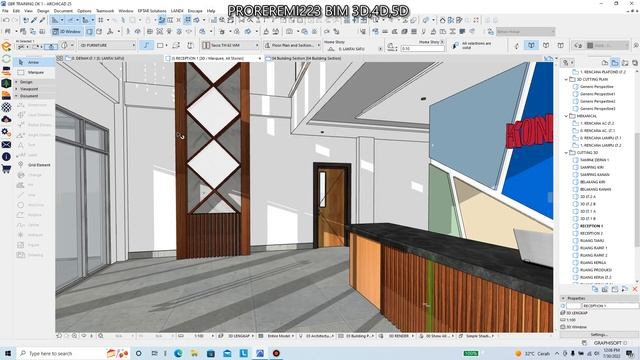Click the red delete X at Navigator bottom
This screenshot has height=360, width=640.
(x=635, y=289)
